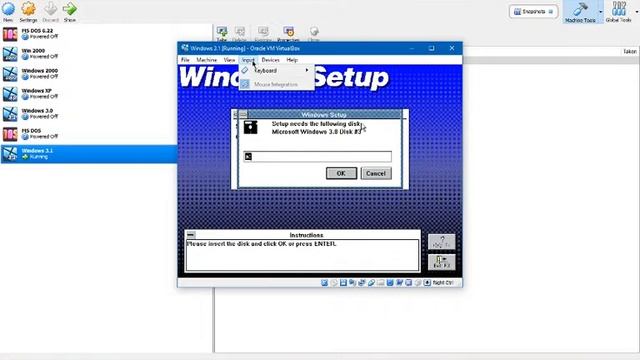The height and width of the screenshot is (360, 640).
Task: Click the green Show arrow icon
Action: tap(70, 9)
